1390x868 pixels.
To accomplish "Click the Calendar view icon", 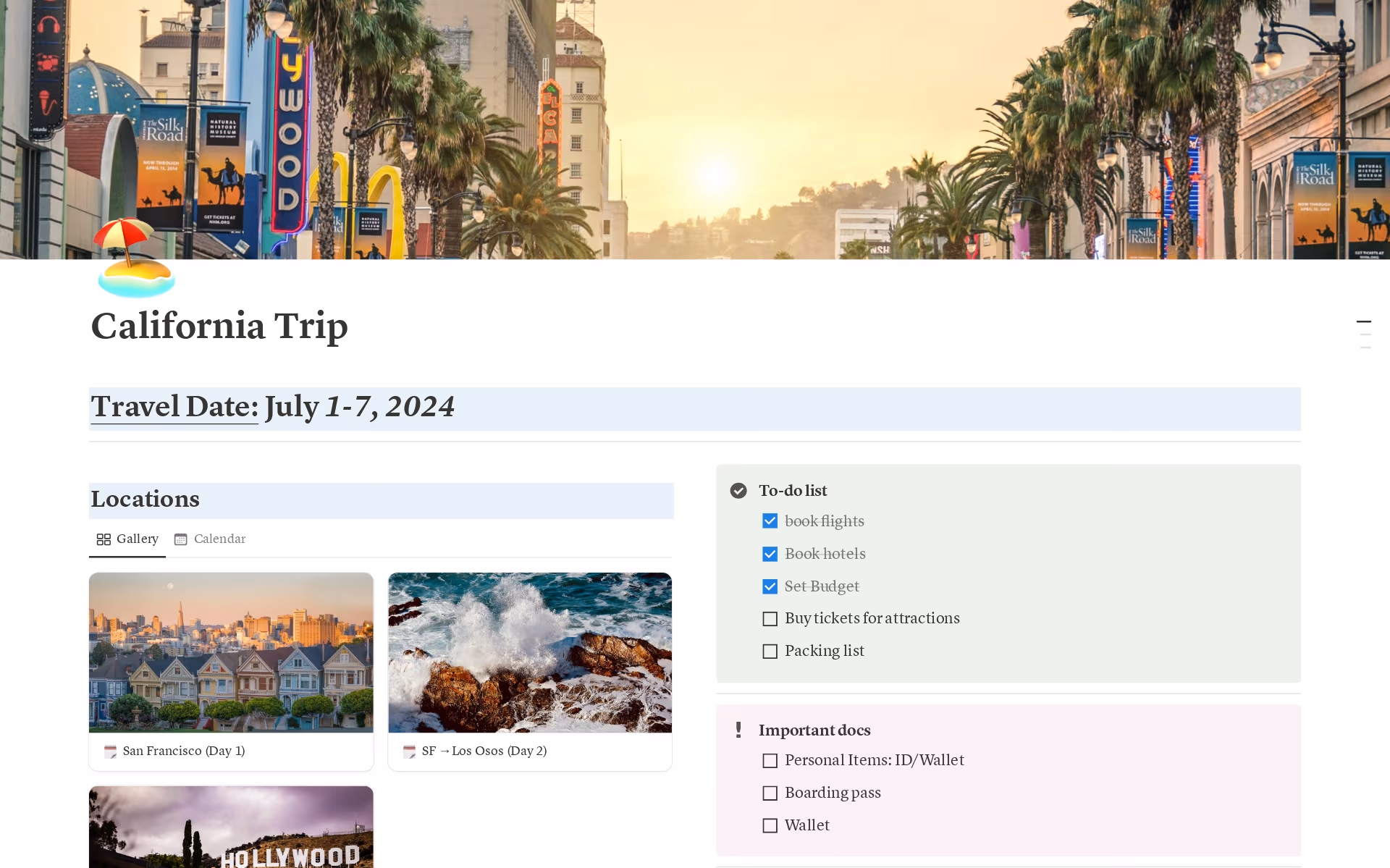I will (x=181, y=539).
